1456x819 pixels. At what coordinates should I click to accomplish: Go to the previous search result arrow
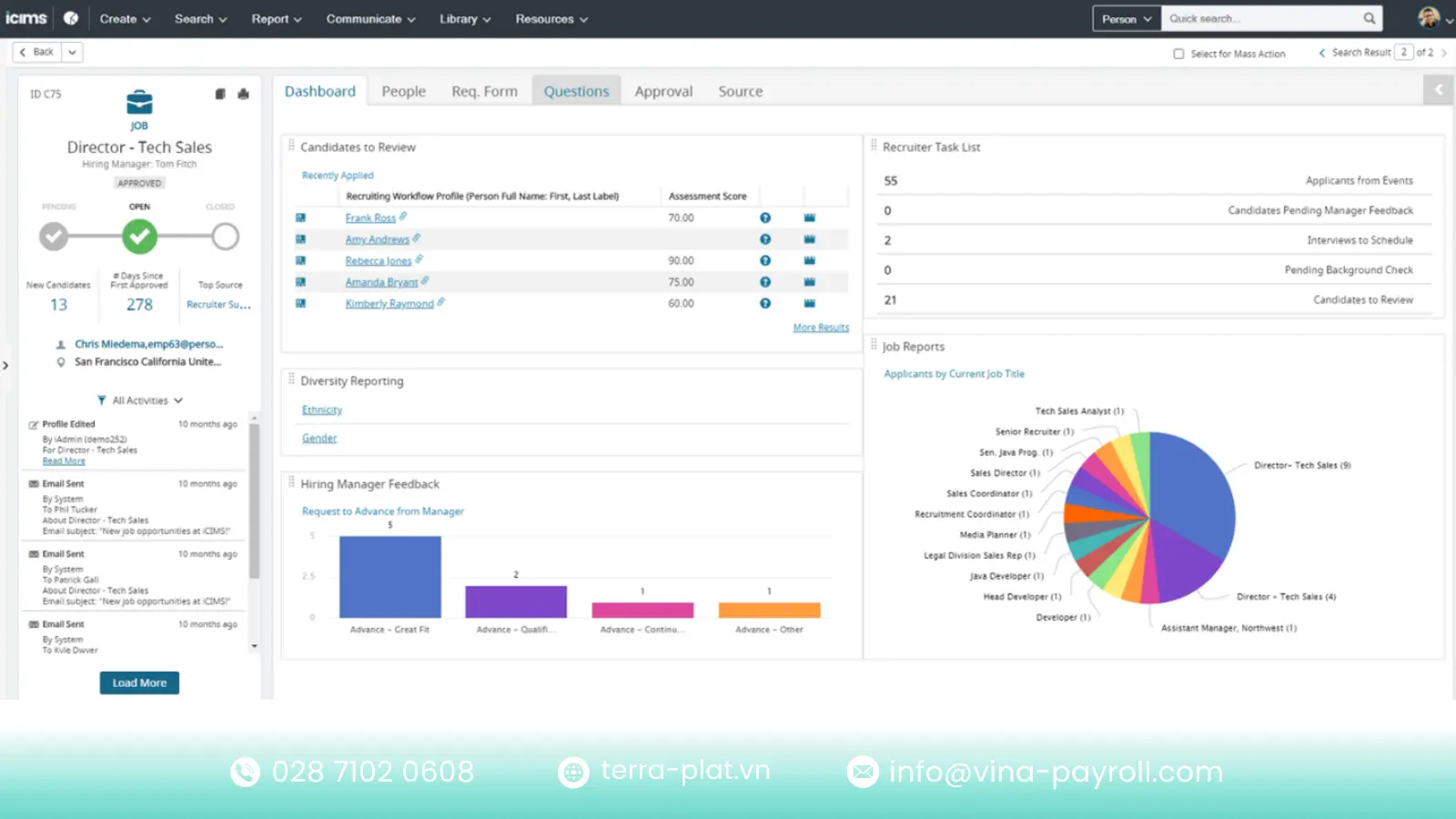click(1322, 53)
